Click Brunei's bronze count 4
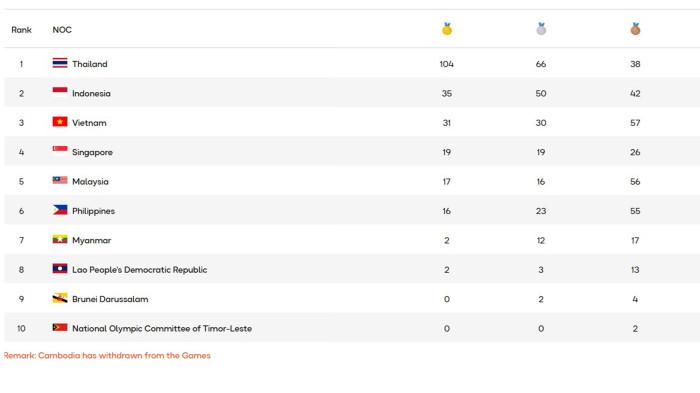The height and width of the screenshot is (393, 700). (x=635, y=299)
